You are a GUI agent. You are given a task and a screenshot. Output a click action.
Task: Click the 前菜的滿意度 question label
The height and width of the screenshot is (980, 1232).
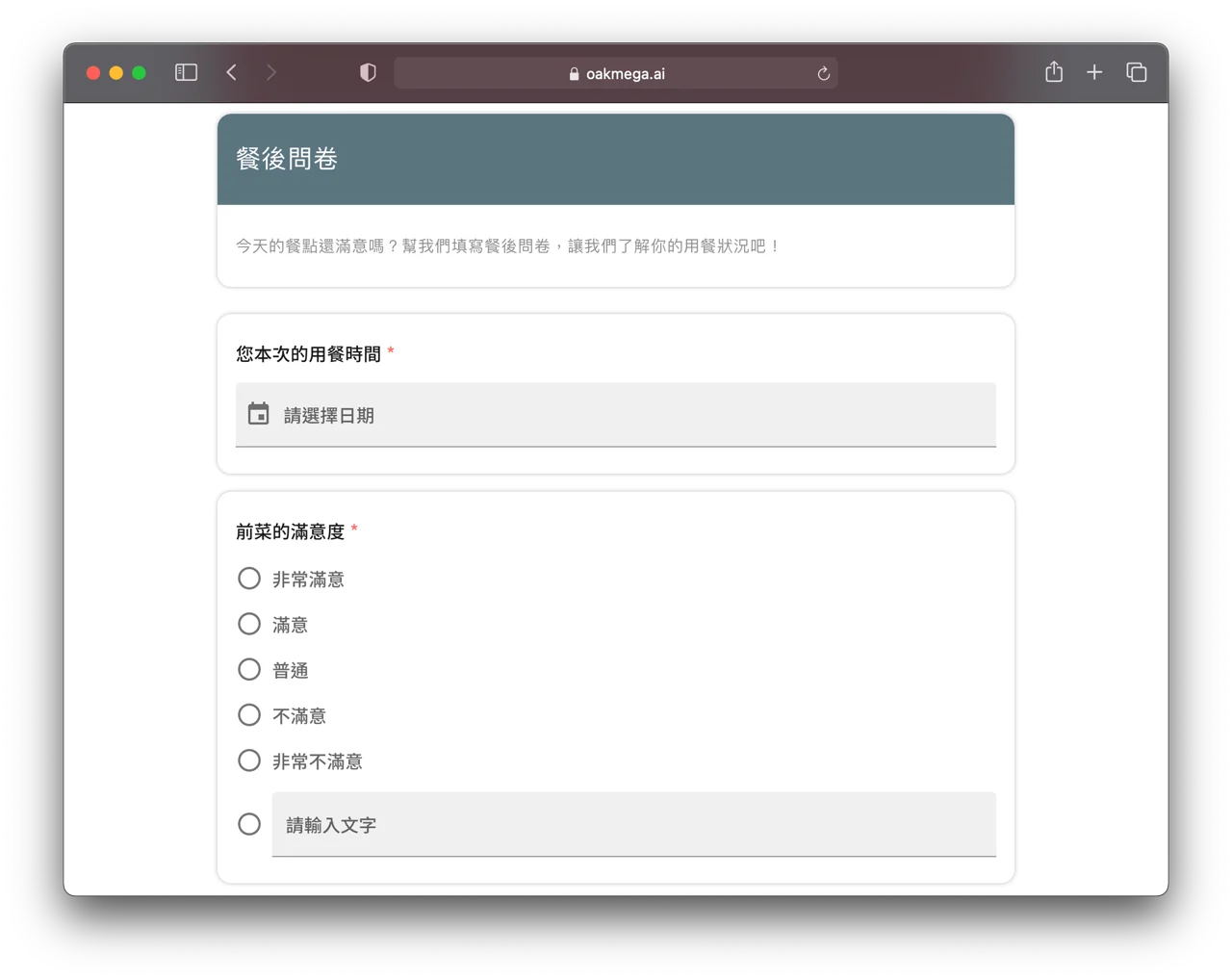pos(291,531)
